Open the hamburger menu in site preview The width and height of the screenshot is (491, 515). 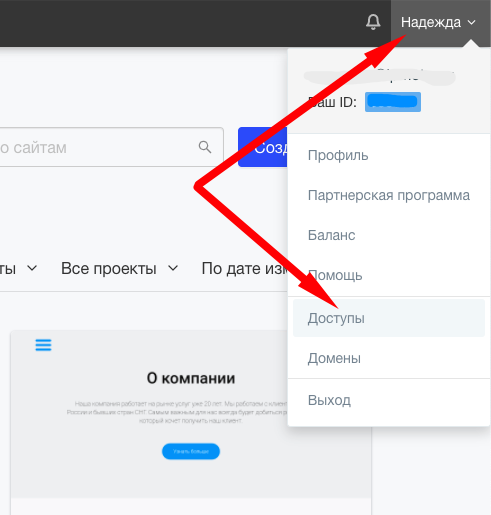click(x=43, y=345)
